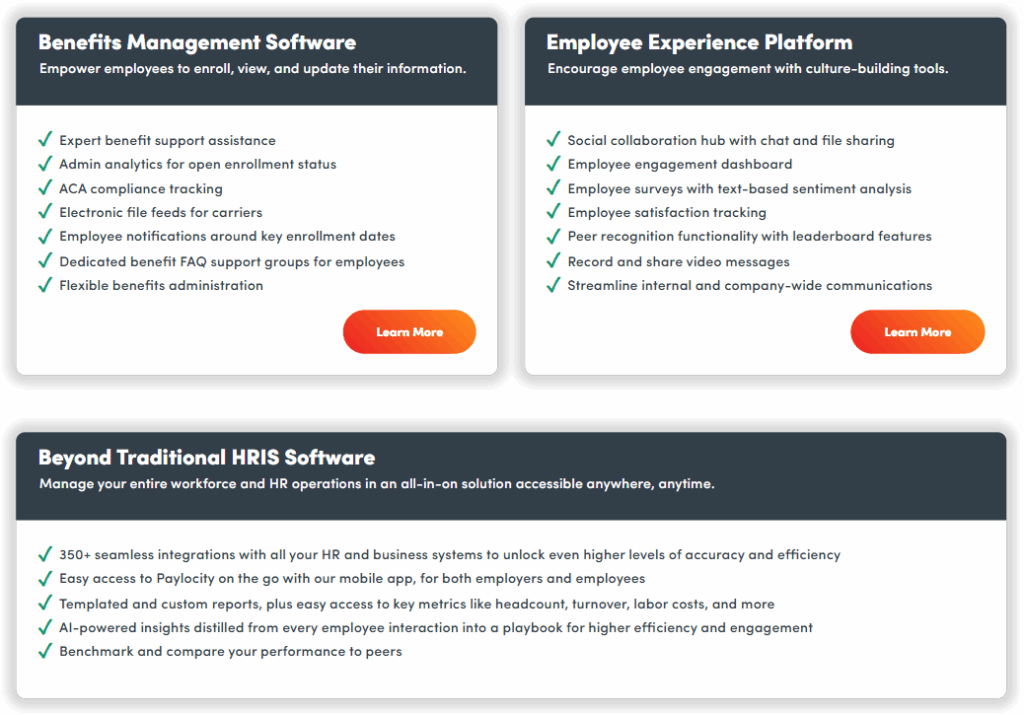Viewport: 1024px width, 715px height.
Task: Select the Beyond Traditional HRIS Software heading
Action: (206, 457)
